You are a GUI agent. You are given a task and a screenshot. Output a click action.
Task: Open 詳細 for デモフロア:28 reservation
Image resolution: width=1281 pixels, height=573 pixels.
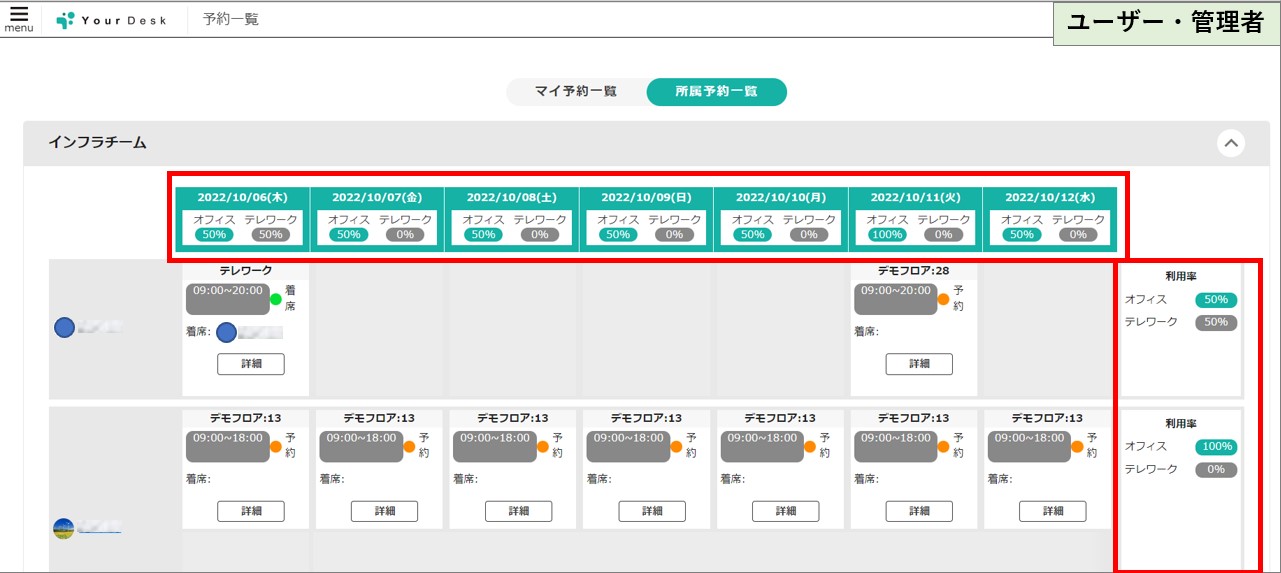coord(919,364)
